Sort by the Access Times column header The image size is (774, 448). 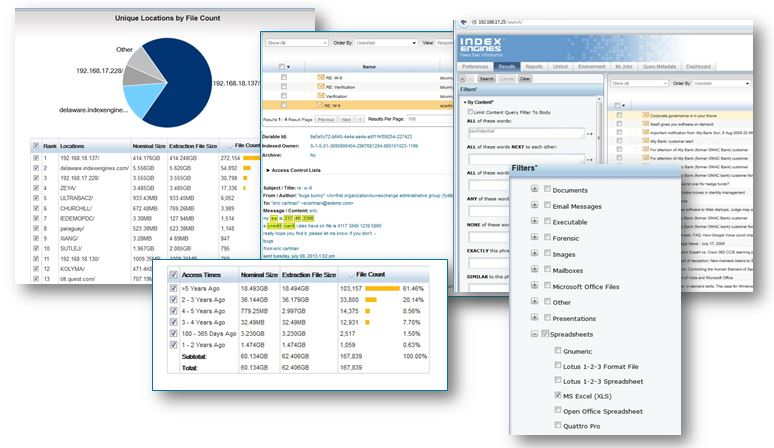pos(201,275)
